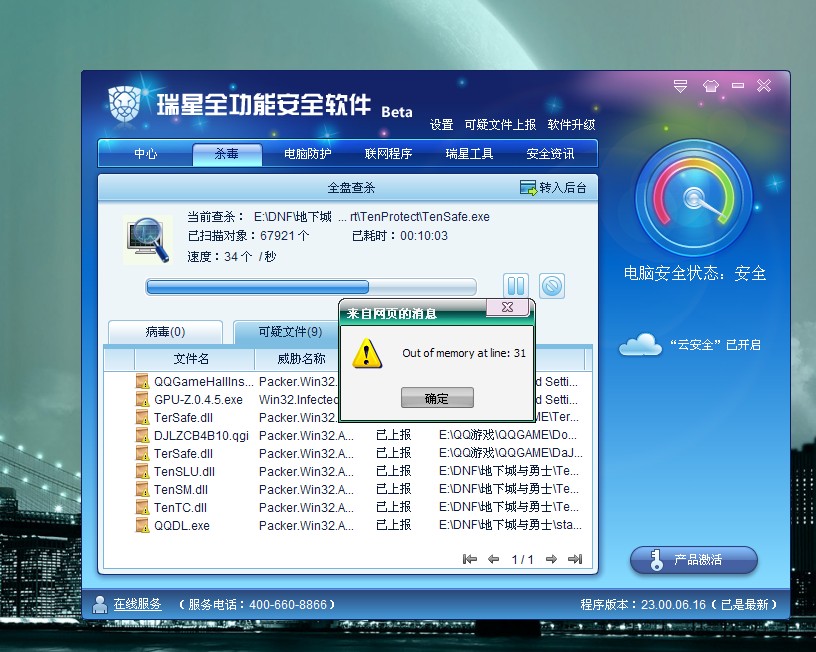
Task: Select the GPU-Z.0.4.5.exe row
Action: [x=348, y=400]
